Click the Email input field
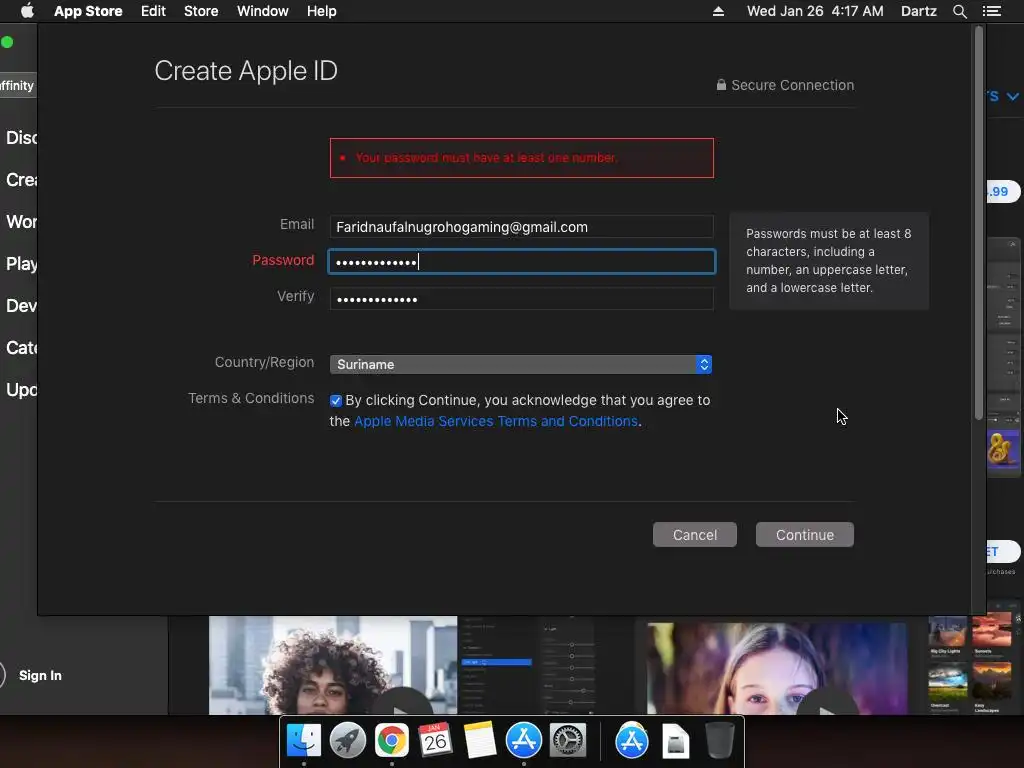This screenshot has width=1024, height=768. (x=521, y=227)
